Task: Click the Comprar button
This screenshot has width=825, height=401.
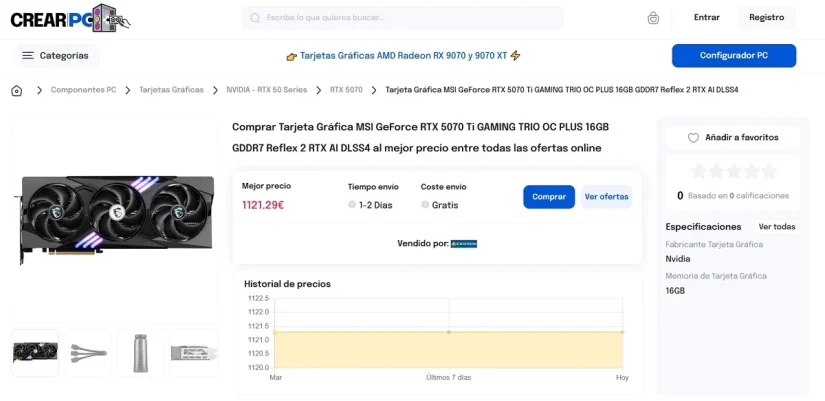Action: point(549,197)
